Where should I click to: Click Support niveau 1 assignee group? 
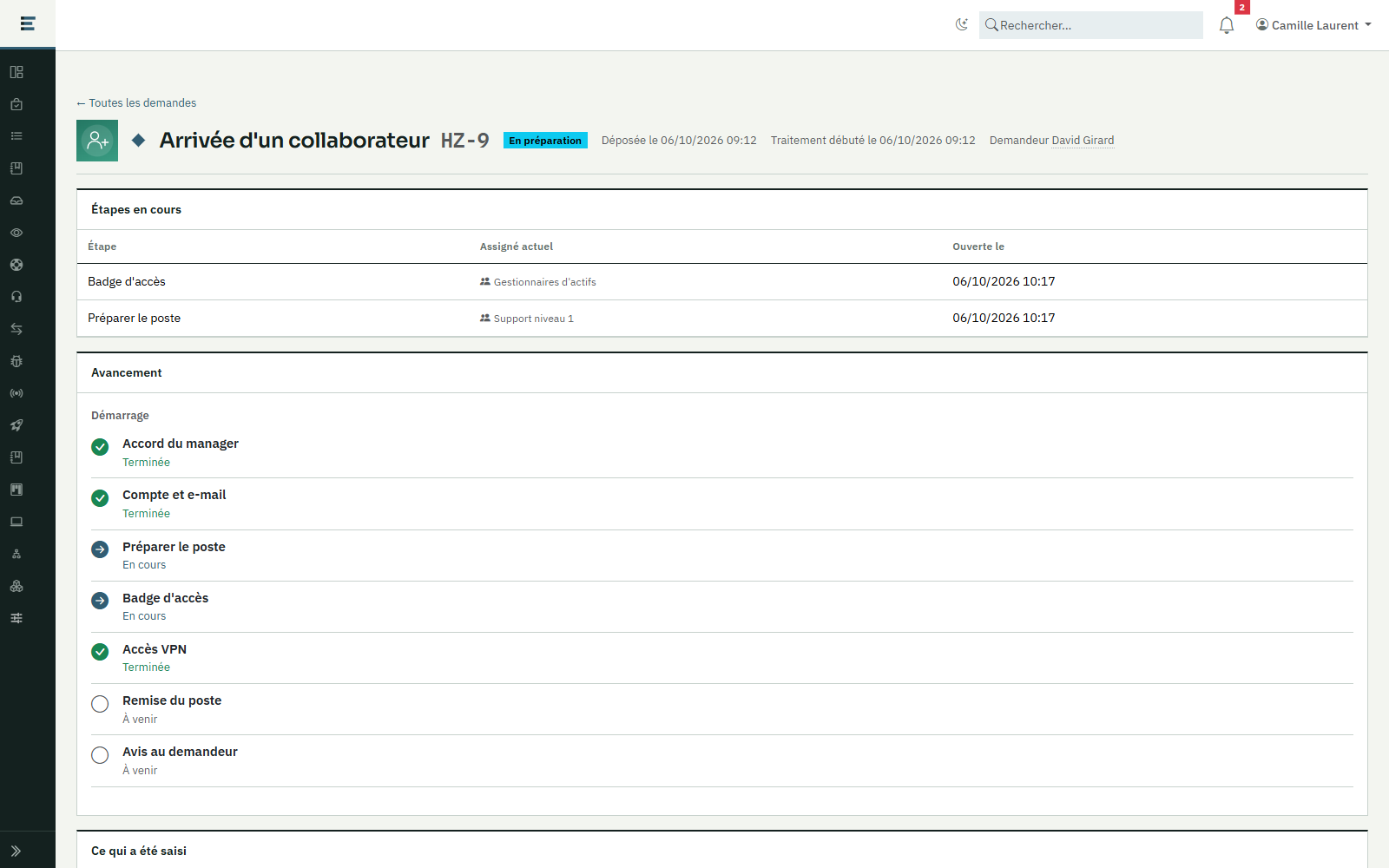click(x=527, y=319)
